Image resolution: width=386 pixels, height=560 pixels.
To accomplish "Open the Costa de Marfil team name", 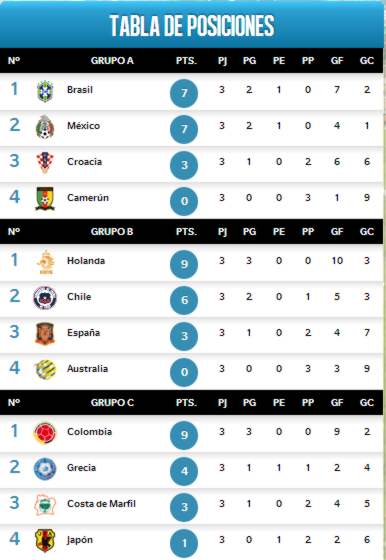I will click(x=101, y=504).
